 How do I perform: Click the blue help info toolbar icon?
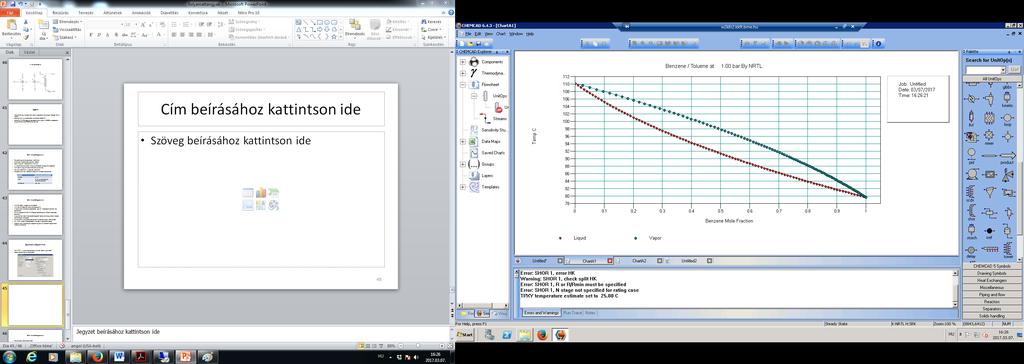(x=878, y=44)
